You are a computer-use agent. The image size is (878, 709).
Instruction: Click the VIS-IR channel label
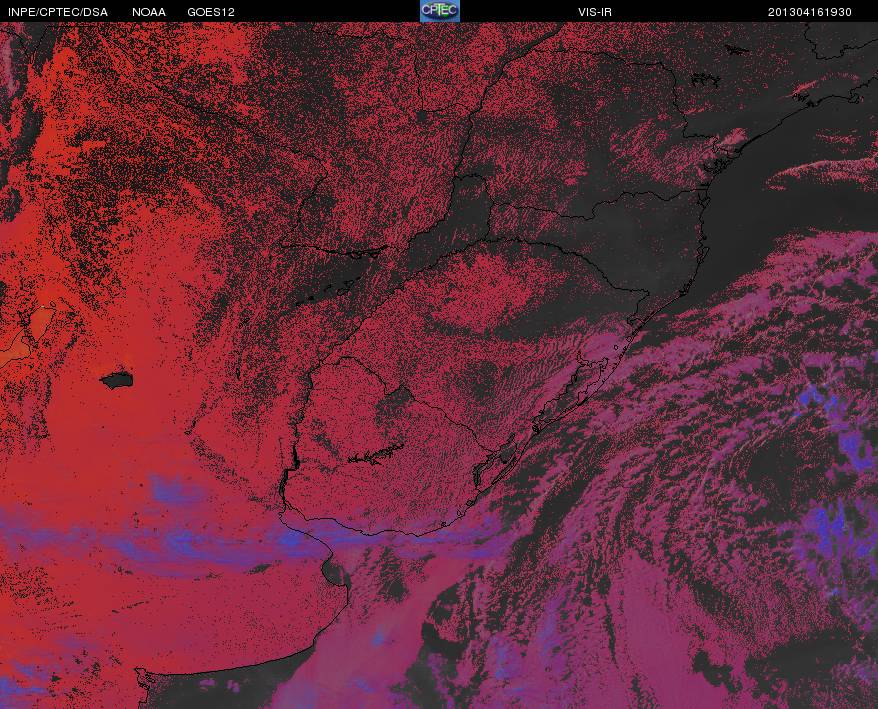click(595, 12)
